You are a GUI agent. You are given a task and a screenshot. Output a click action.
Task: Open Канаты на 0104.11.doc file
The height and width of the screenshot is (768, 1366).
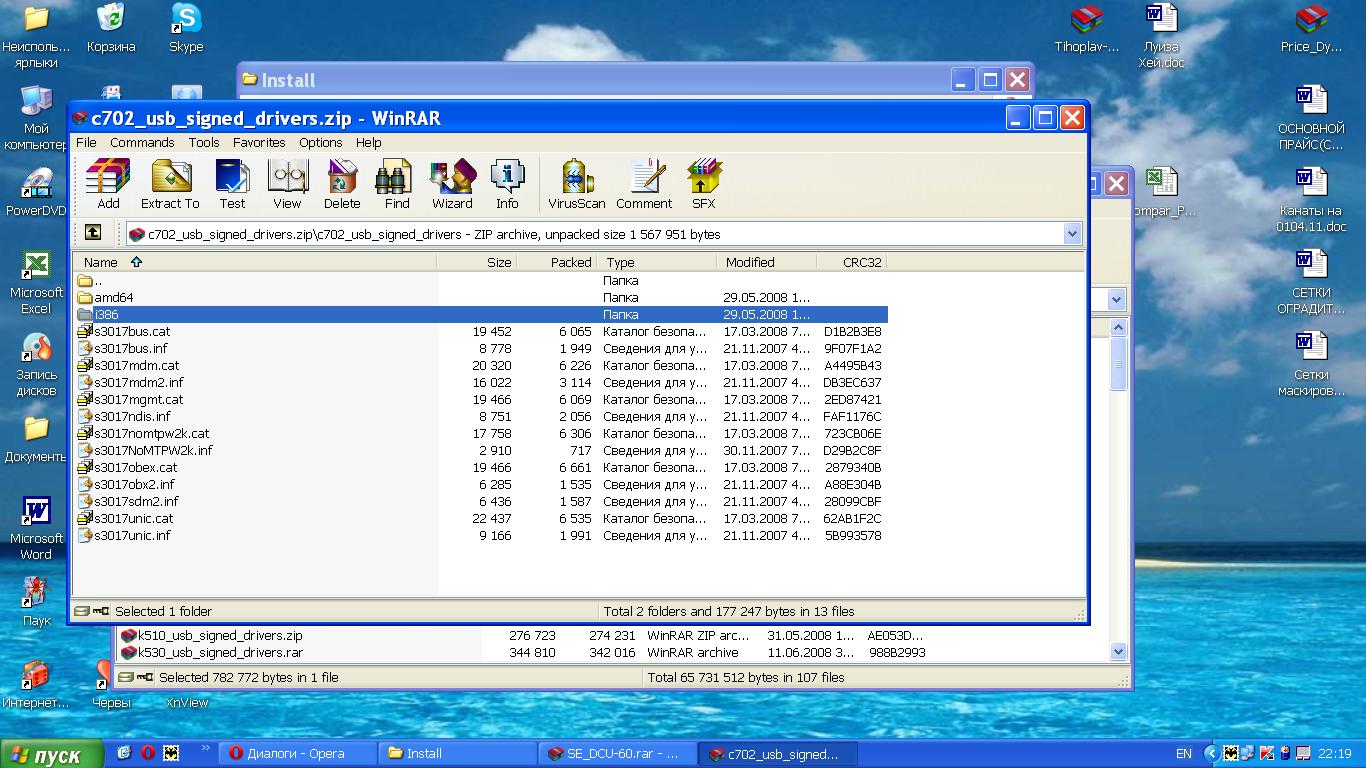click(1311, 200)
